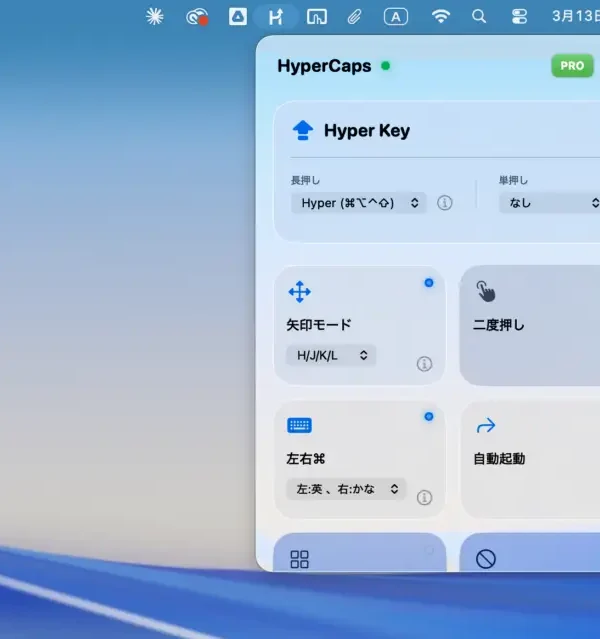Screen dimensions: 600x639
Task: Click the 長押し label
Action: tap(305, 180)
